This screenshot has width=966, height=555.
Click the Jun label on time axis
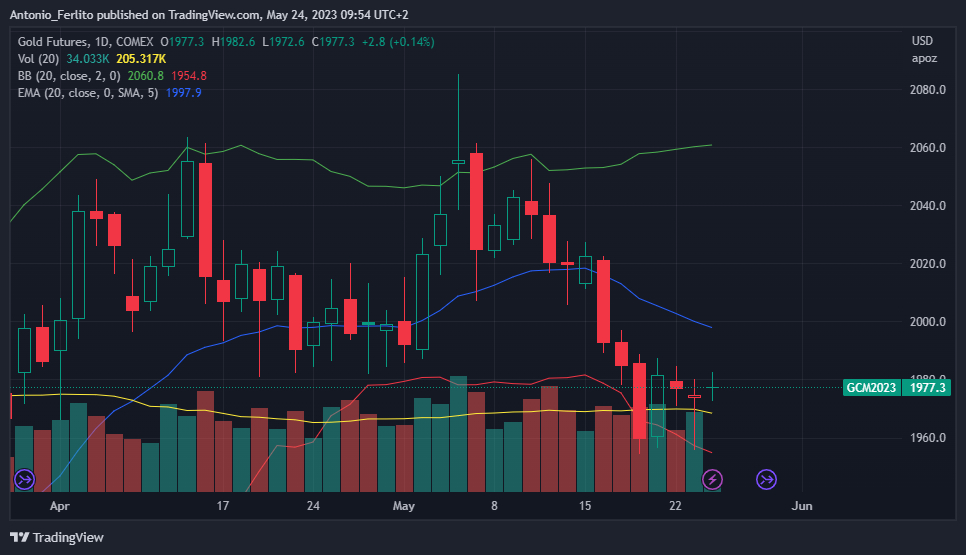point(802,506)
